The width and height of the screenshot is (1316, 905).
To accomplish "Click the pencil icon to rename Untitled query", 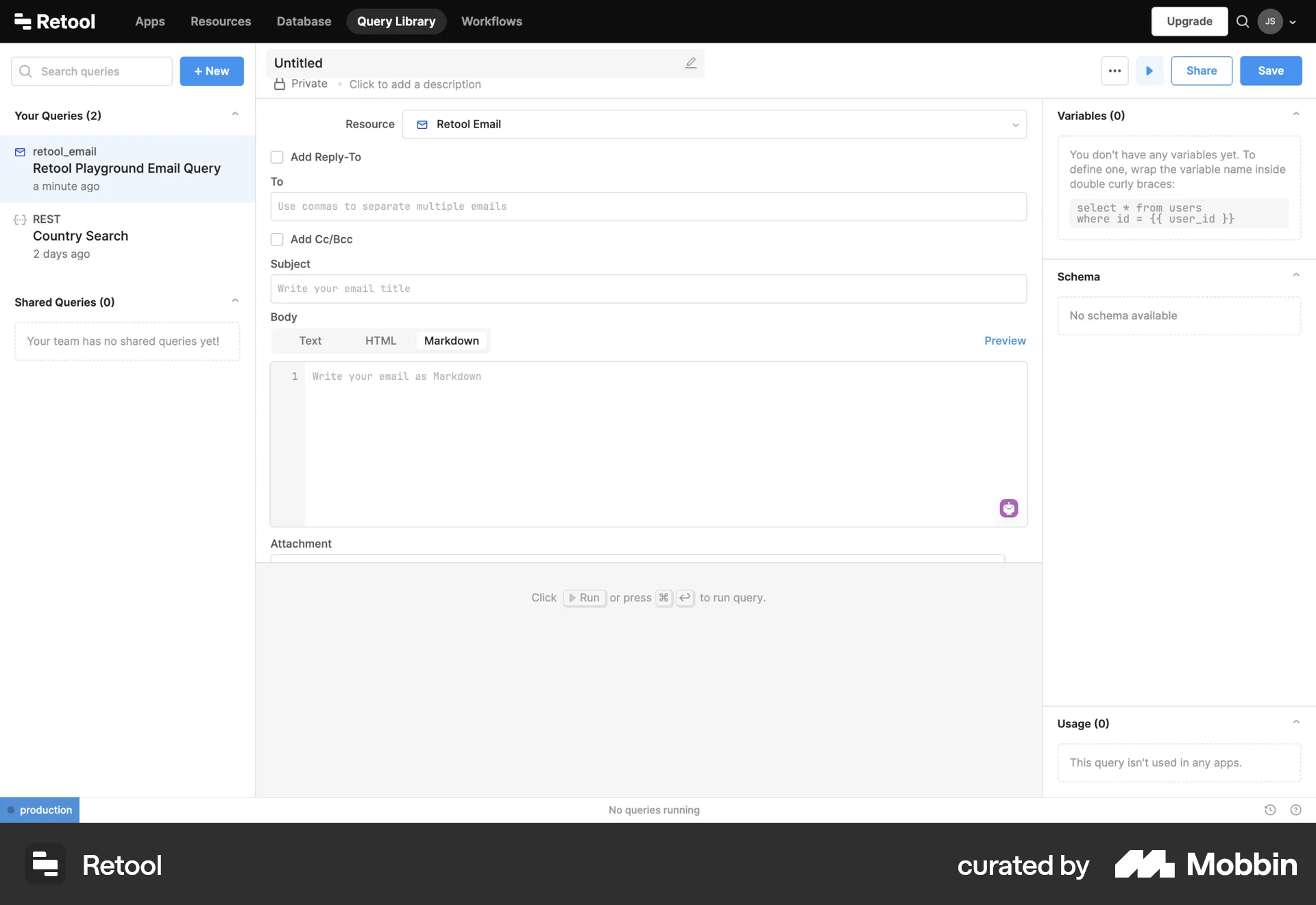I will click(690, 63).
